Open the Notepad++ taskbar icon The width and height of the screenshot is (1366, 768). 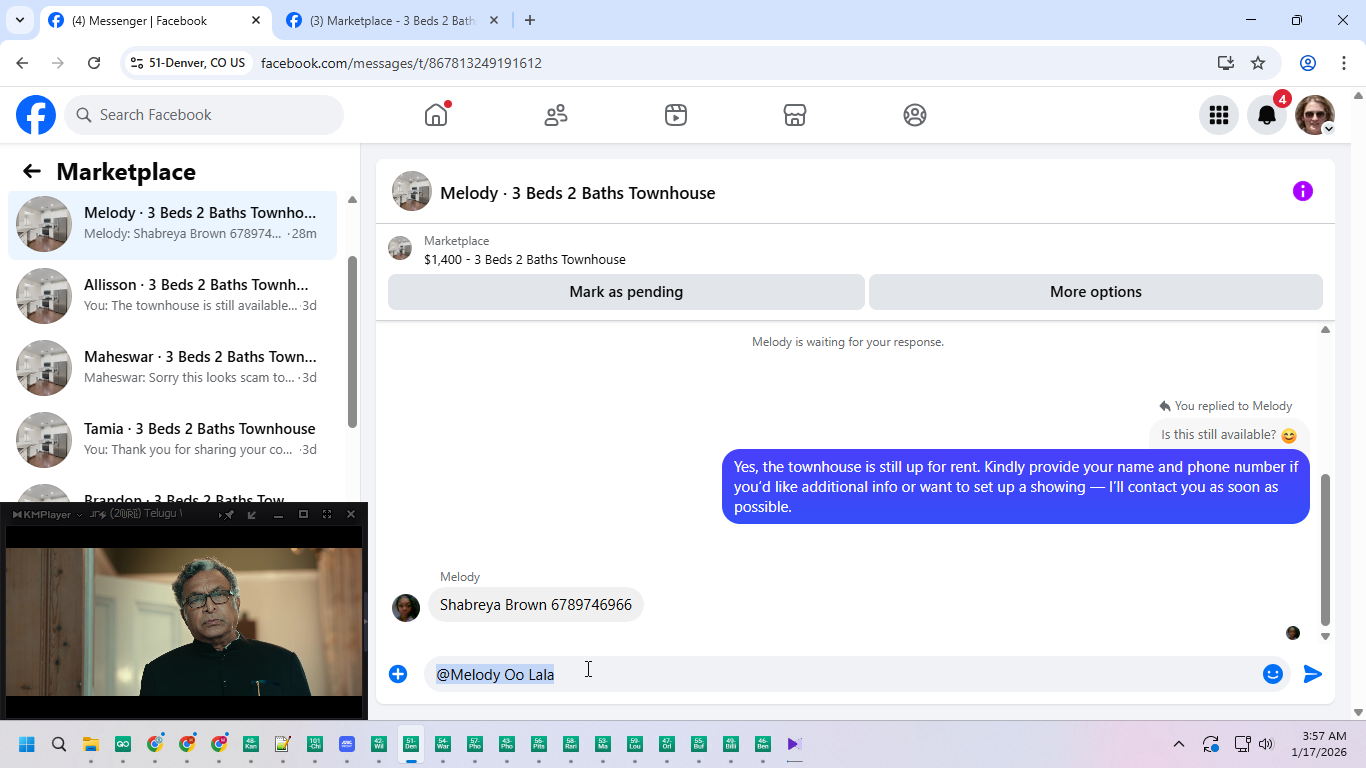pyautogui.click(x=283, y=744)
